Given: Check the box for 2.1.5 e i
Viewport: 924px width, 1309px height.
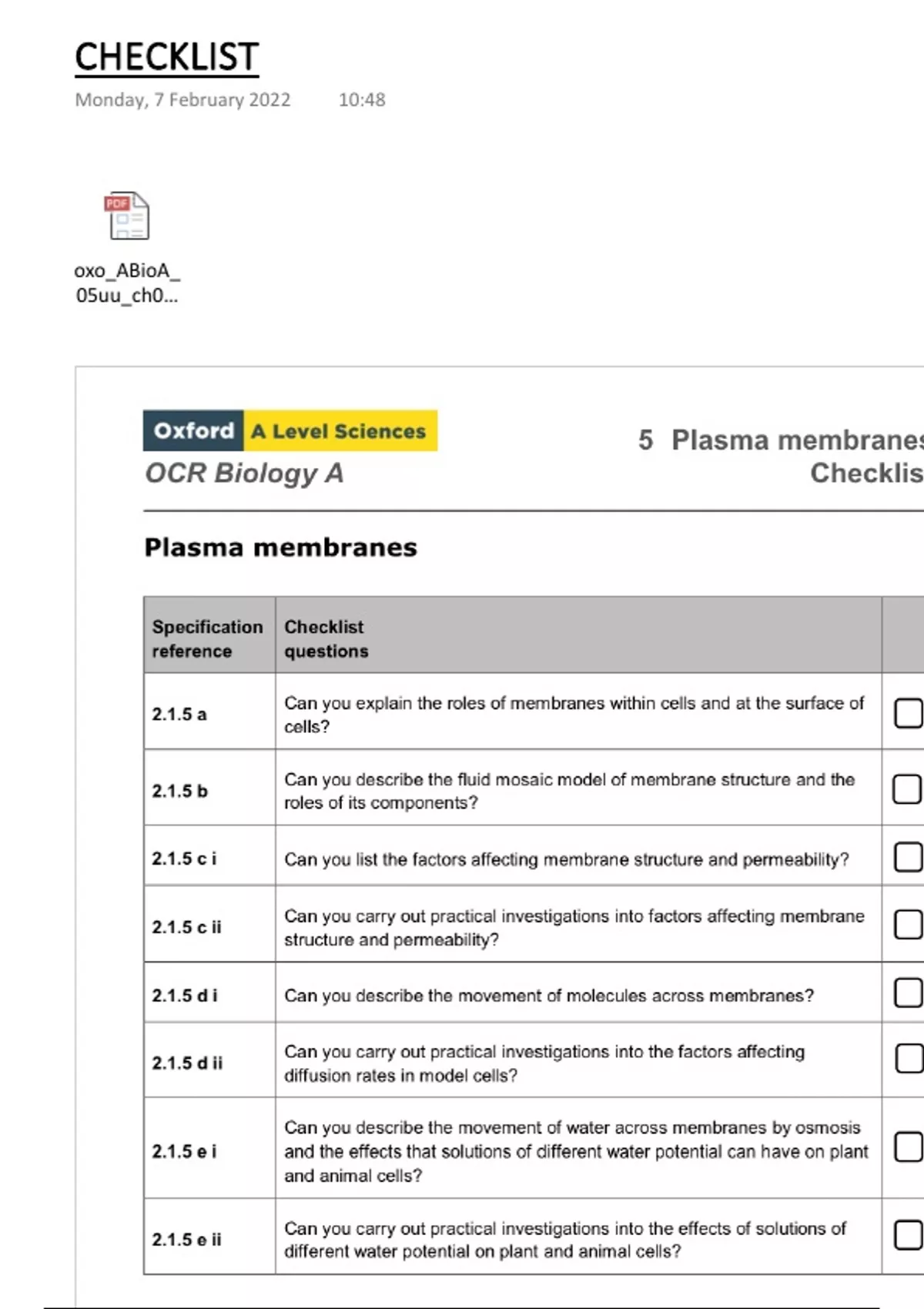Looking at the screenshot, I should click(x=908, y=1147).
